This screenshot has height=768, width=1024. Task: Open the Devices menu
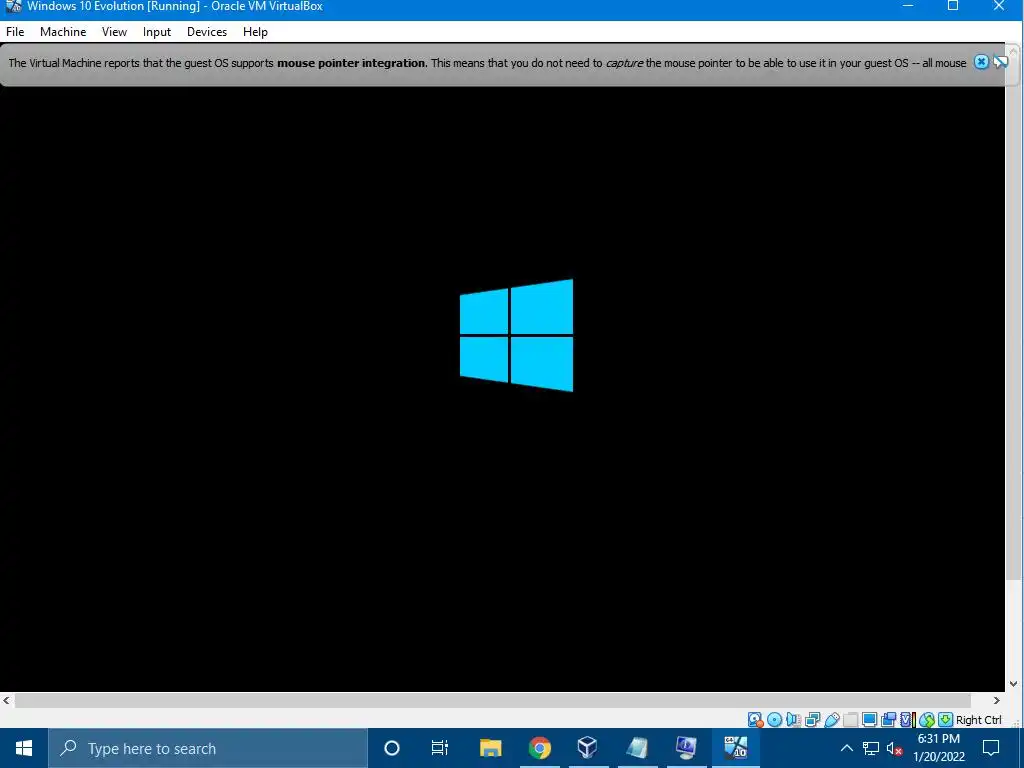click(x=207, y=32)
